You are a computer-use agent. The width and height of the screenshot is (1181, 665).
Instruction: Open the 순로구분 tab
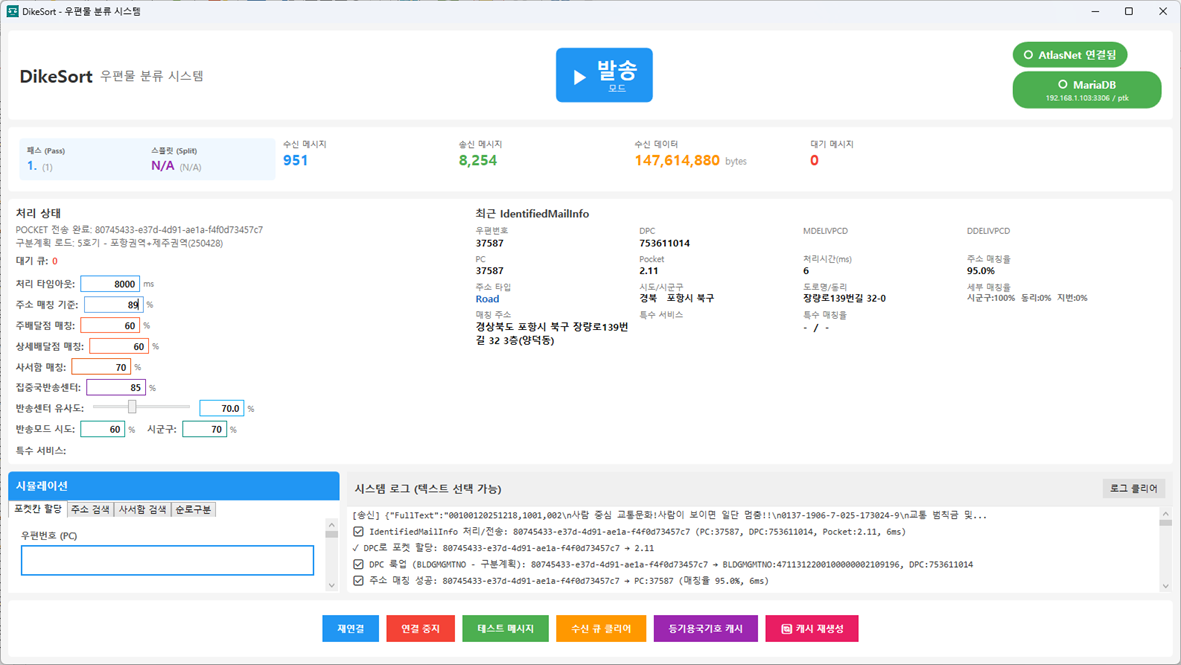[x=193, y=509]
